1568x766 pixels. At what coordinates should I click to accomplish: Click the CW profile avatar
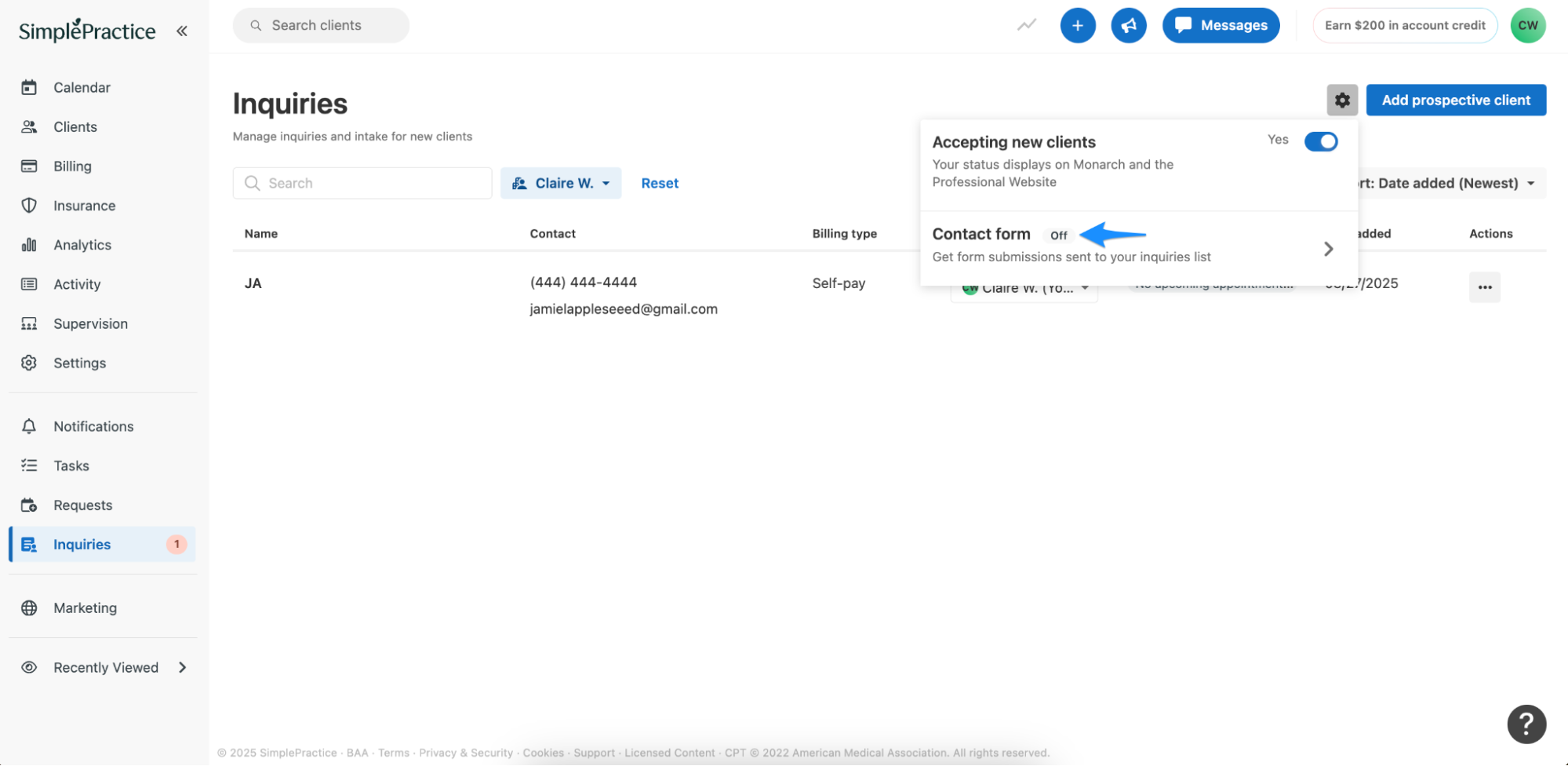1528,25
